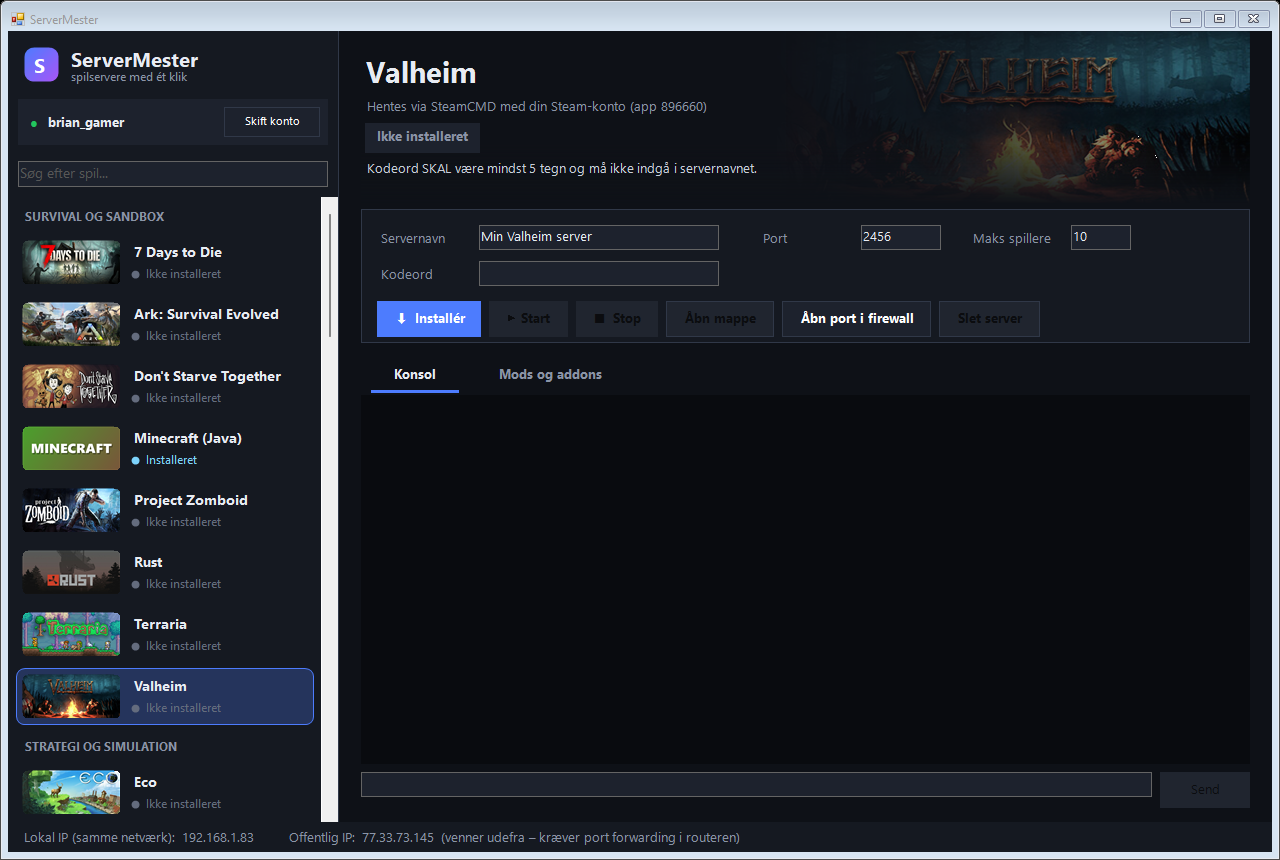Image resolution: width=1280 pixels, height=860 pixels.
Task: Click the Skift konto button
Action: (272, 122)
